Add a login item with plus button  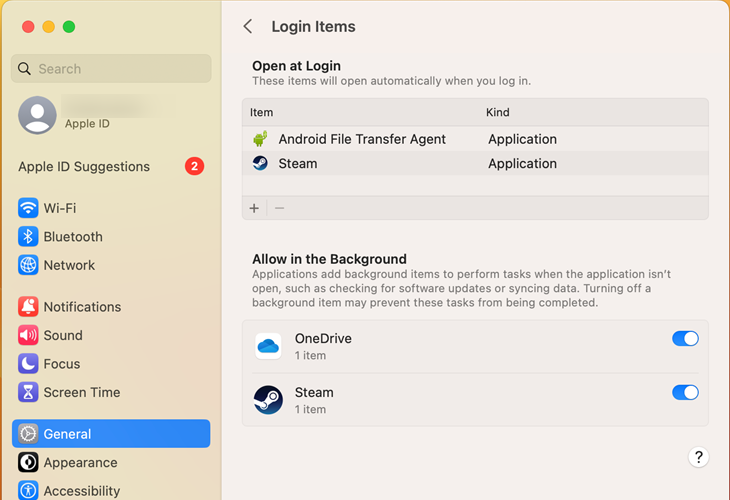(x=254, y=208)
